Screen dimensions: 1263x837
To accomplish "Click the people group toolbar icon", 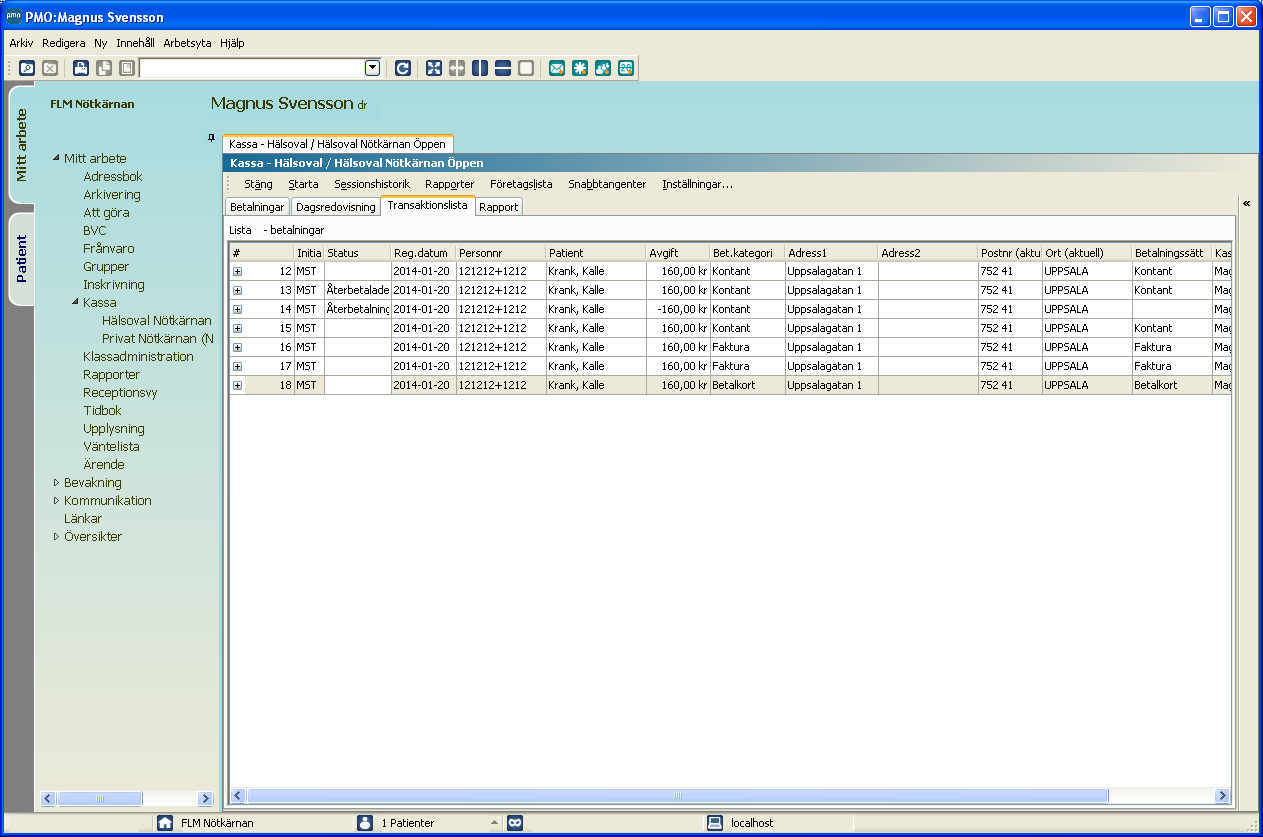I will [x=603, y=68].
